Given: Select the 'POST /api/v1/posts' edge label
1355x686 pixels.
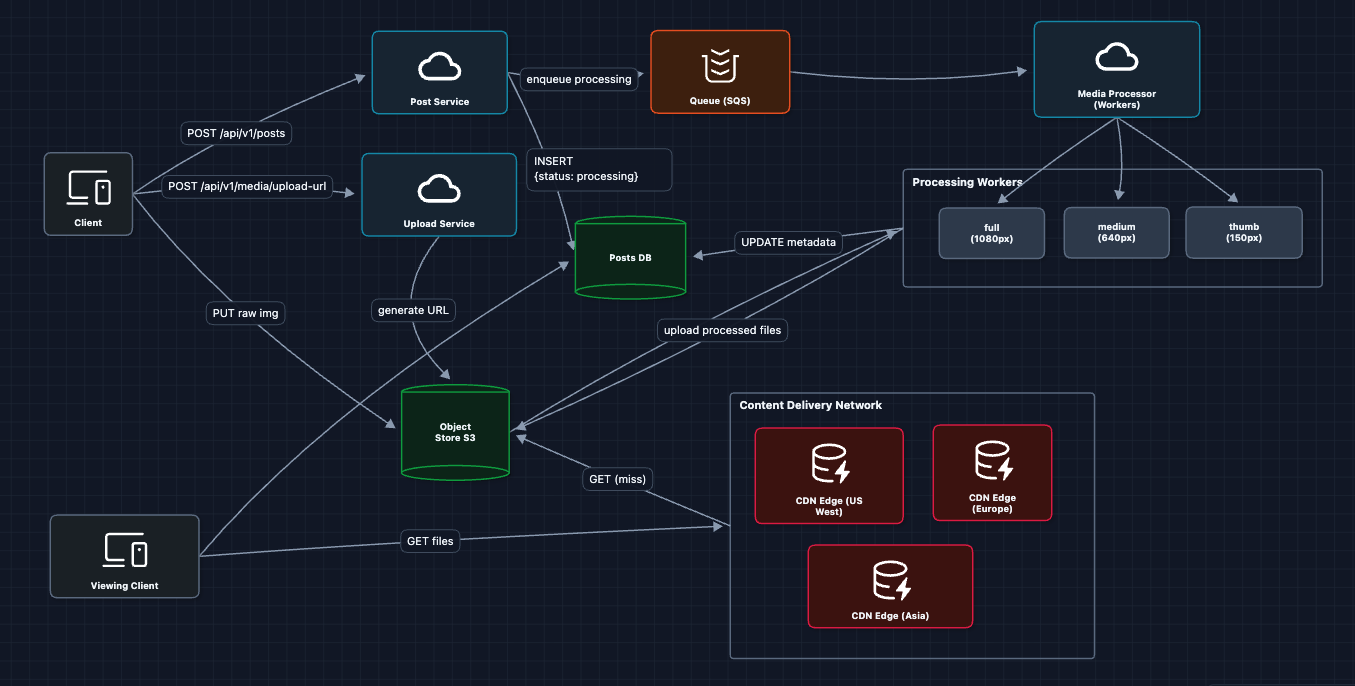Looking at the screenshot, I should click(239, 132).
